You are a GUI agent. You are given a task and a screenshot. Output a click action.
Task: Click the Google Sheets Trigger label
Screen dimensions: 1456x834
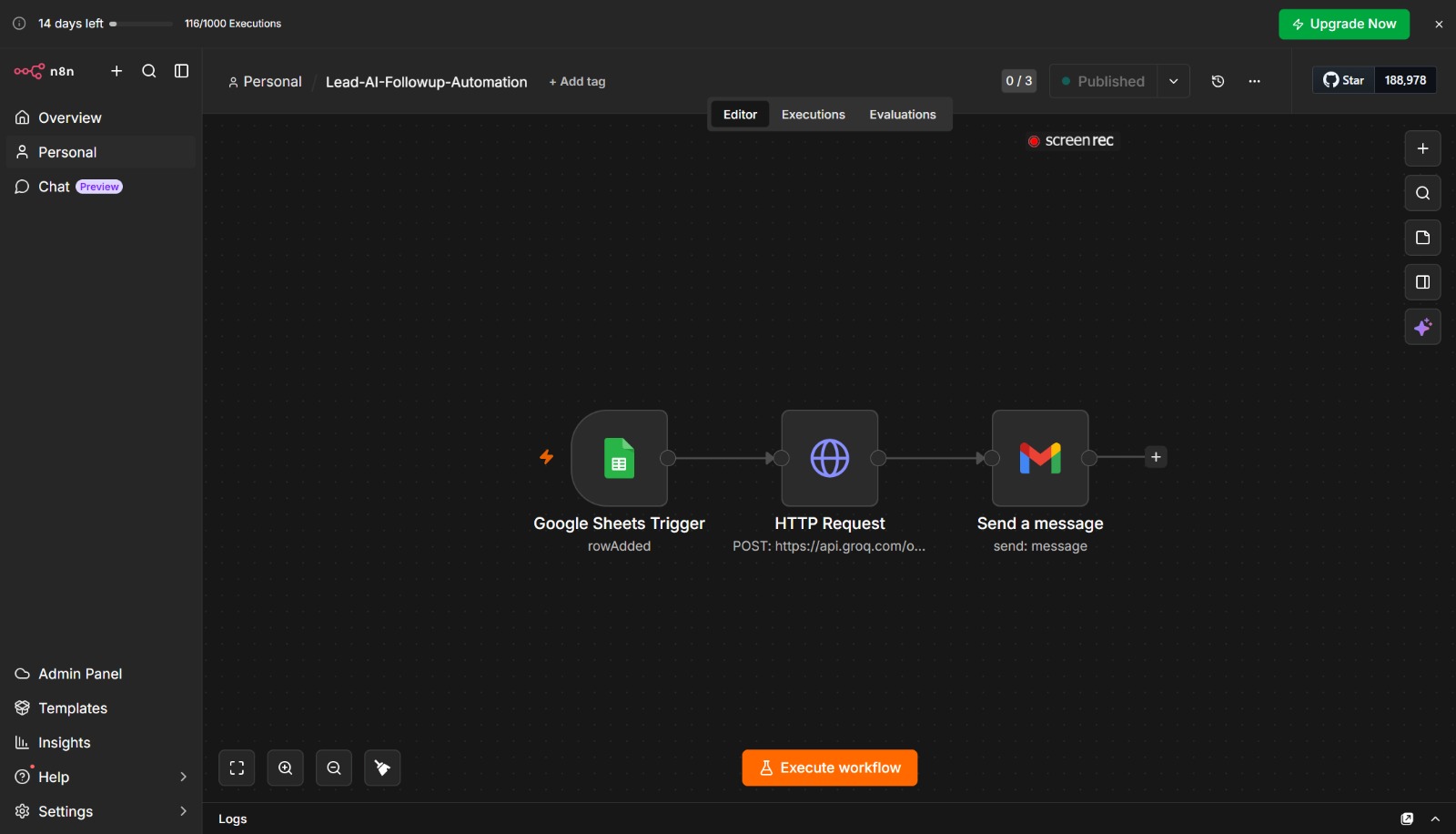620,524
